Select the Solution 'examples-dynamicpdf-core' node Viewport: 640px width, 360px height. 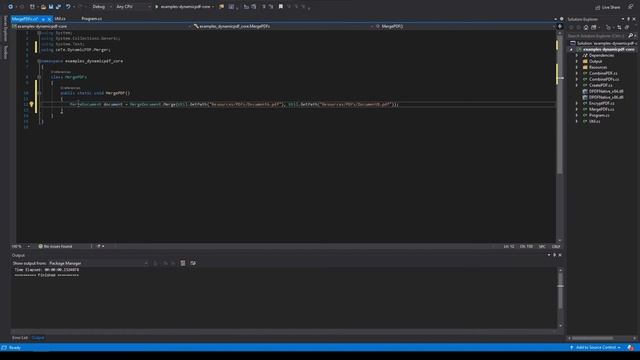pos(604,43)
